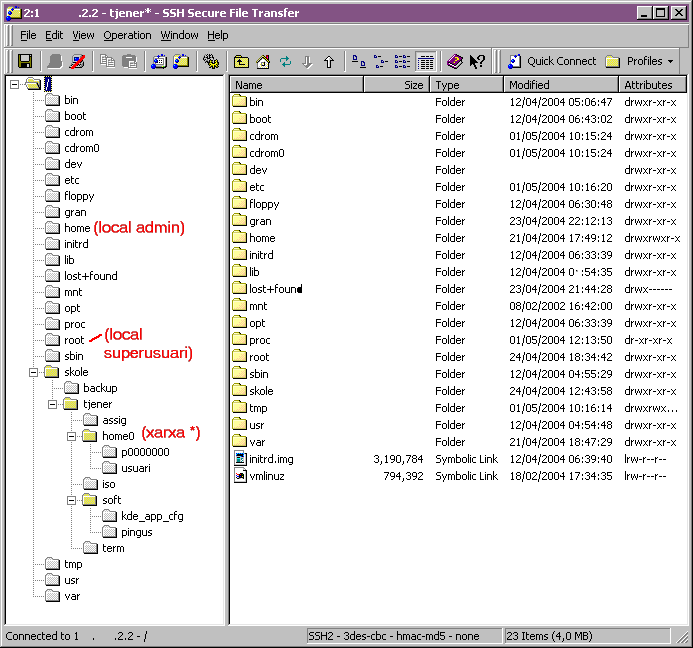The height and width of the screenshot is (648, 693).
Task: Click the Save settings floppy icon
Action: tap(25, 61)
